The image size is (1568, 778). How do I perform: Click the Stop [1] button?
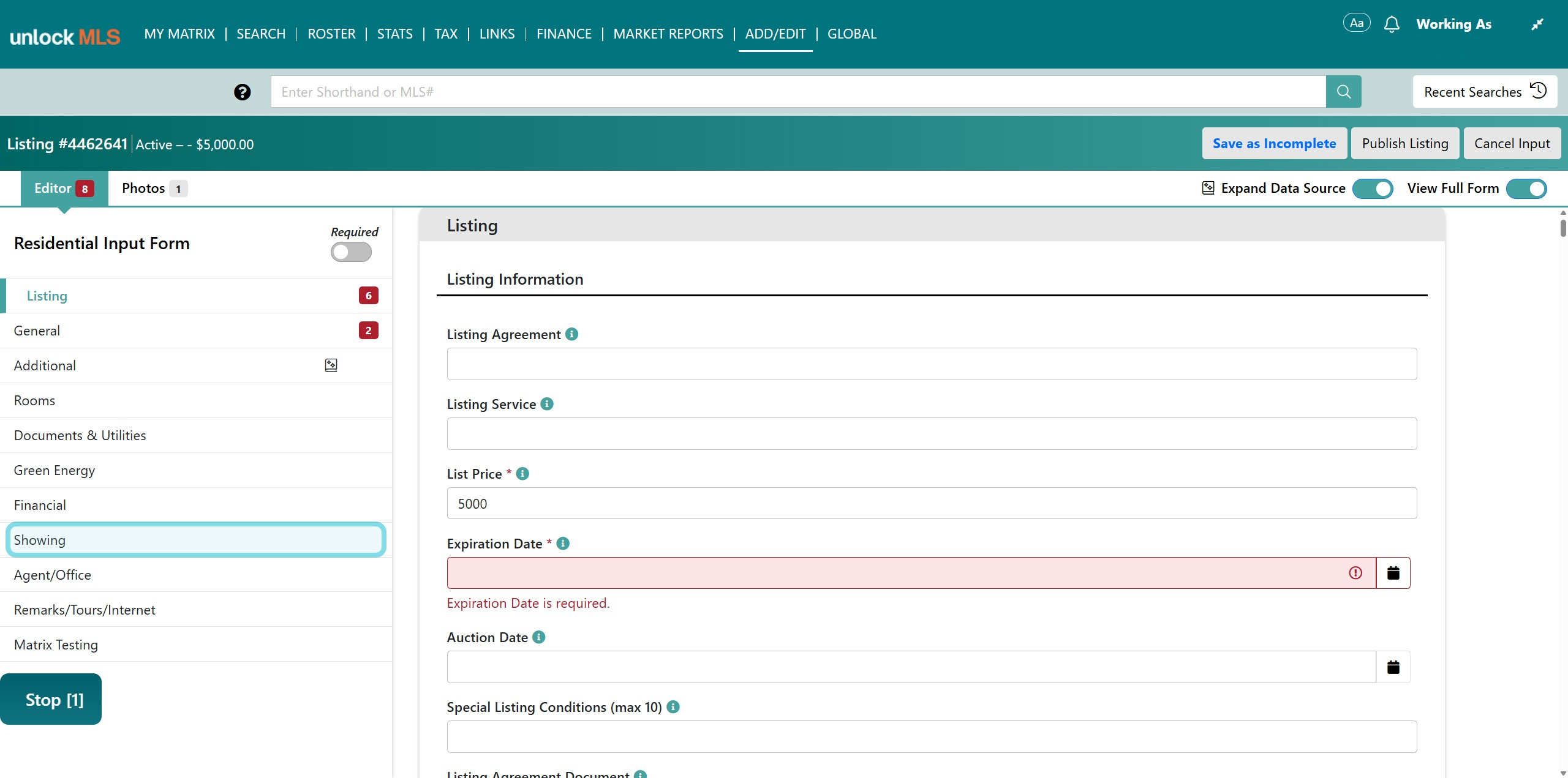tap(51, 699)
